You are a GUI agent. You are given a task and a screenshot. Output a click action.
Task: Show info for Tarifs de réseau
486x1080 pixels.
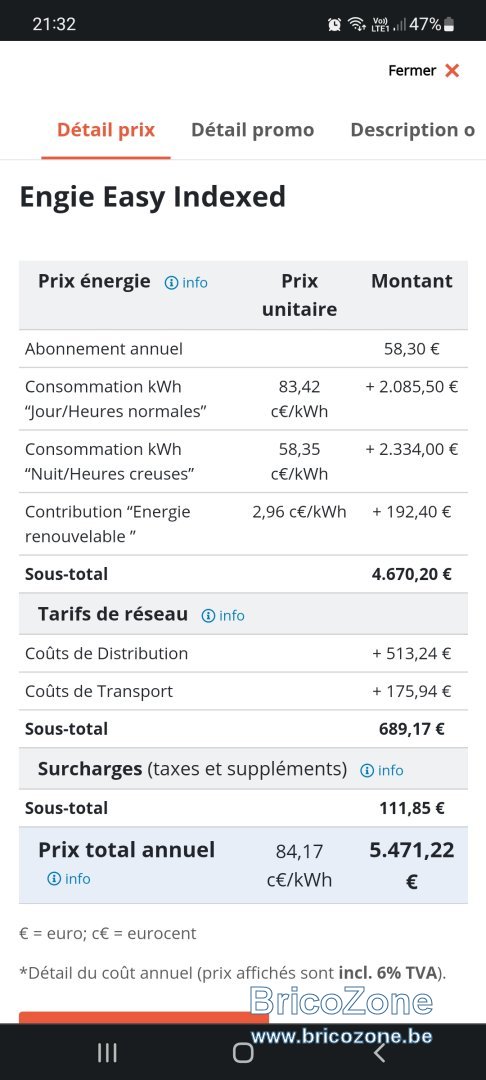point(222,615)
